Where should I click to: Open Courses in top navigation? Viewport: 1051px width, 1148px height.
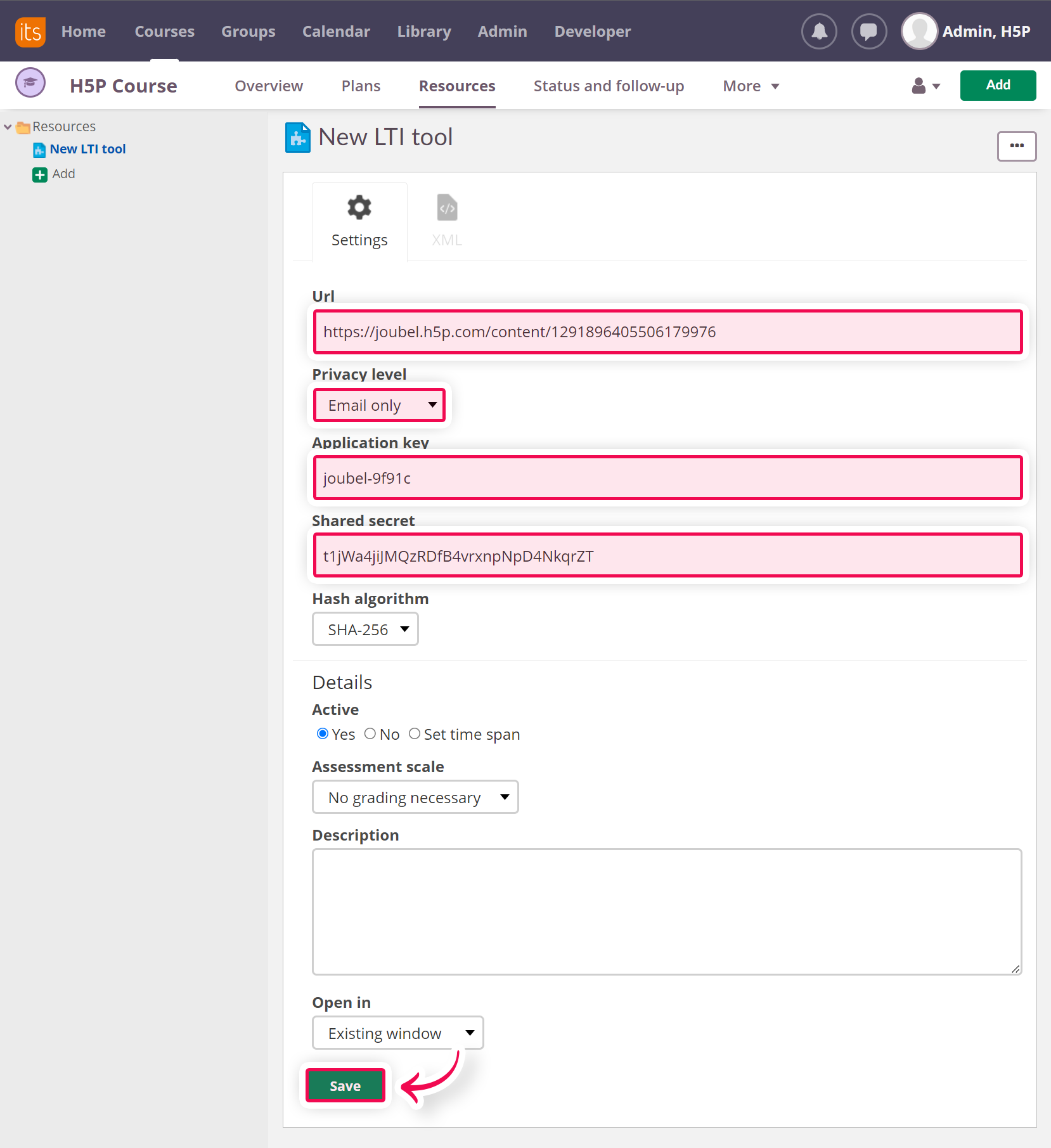pyautogui.click(x=165, y=32)
